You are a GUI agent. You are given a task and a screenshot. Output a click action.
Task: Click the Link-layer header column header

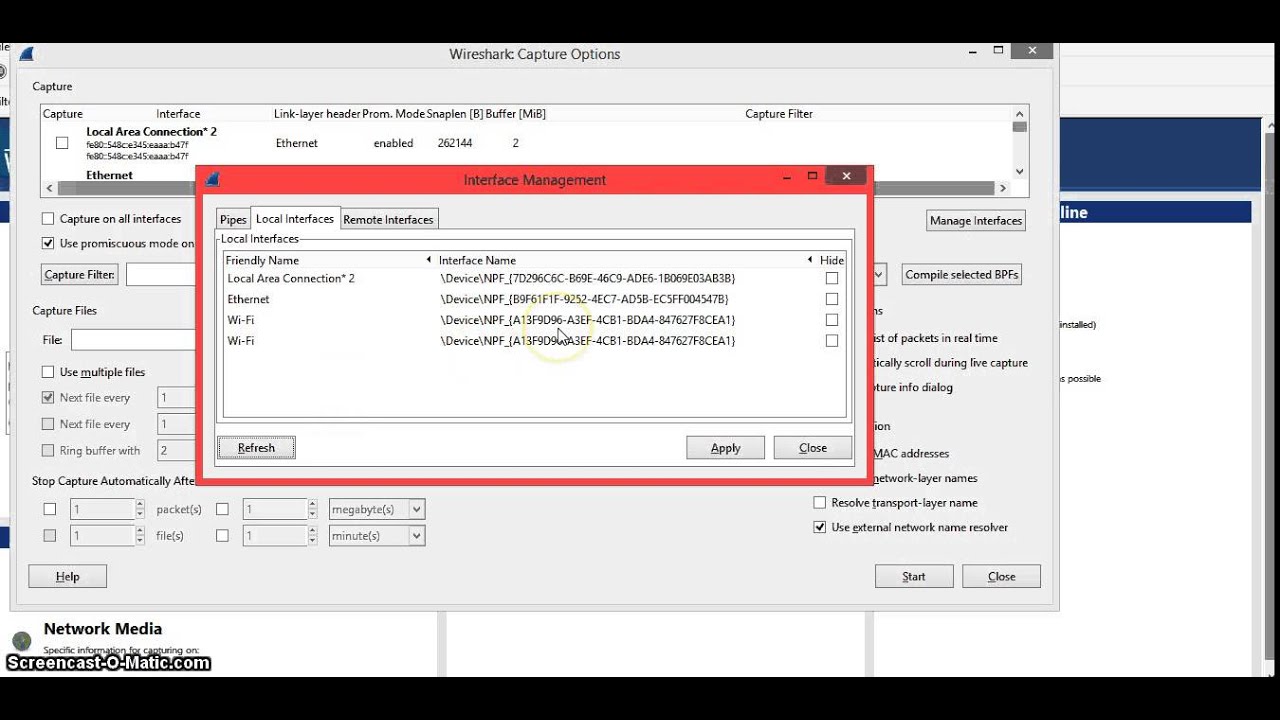[x=316, y=114]
